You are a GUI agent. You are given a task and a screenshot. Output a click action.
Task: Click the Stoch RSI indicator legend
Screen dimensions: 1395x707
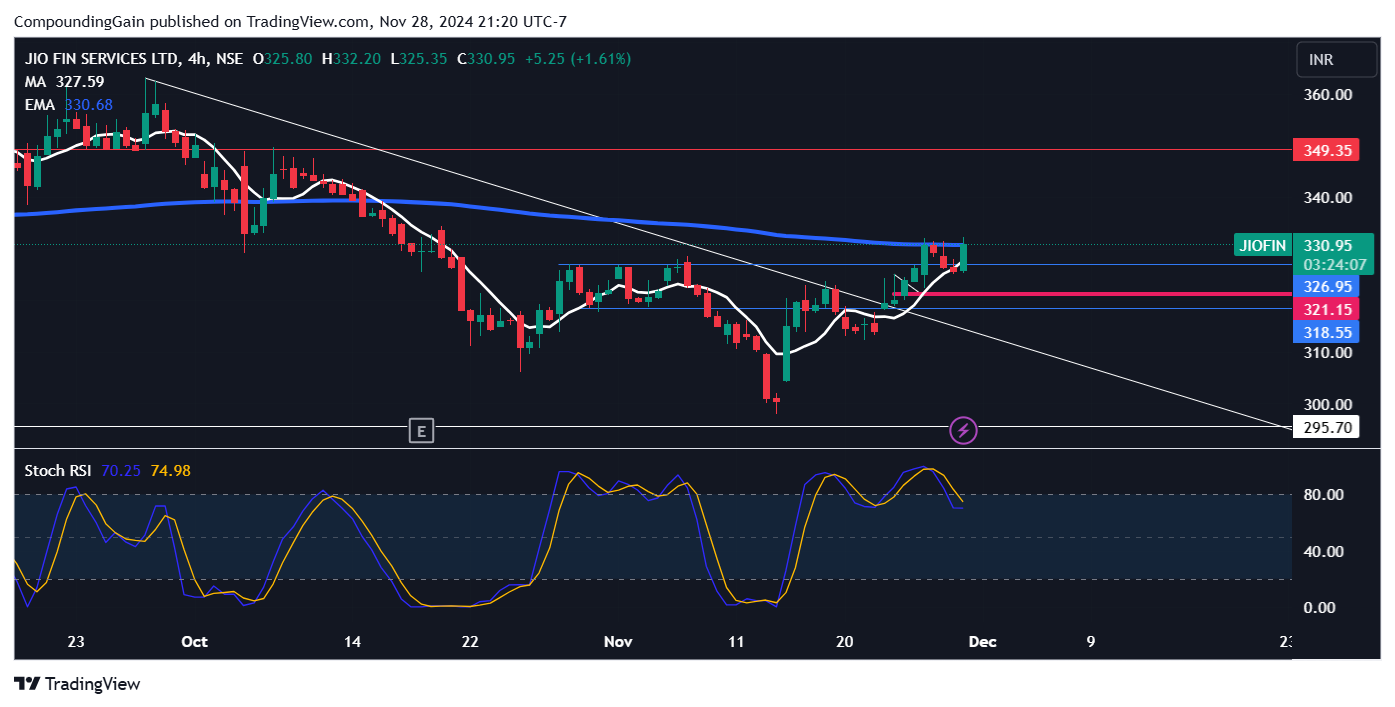coord(56,471)
